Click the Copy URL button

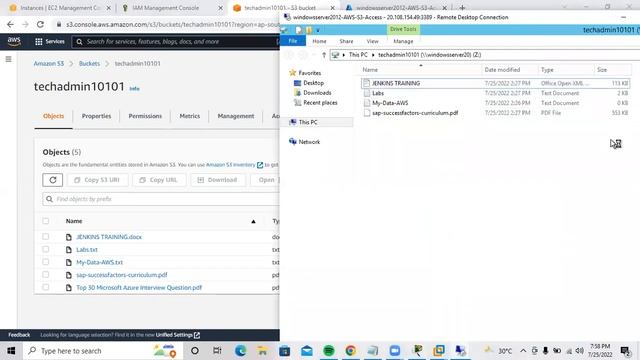pyautogui.click(x=159, y=180)
